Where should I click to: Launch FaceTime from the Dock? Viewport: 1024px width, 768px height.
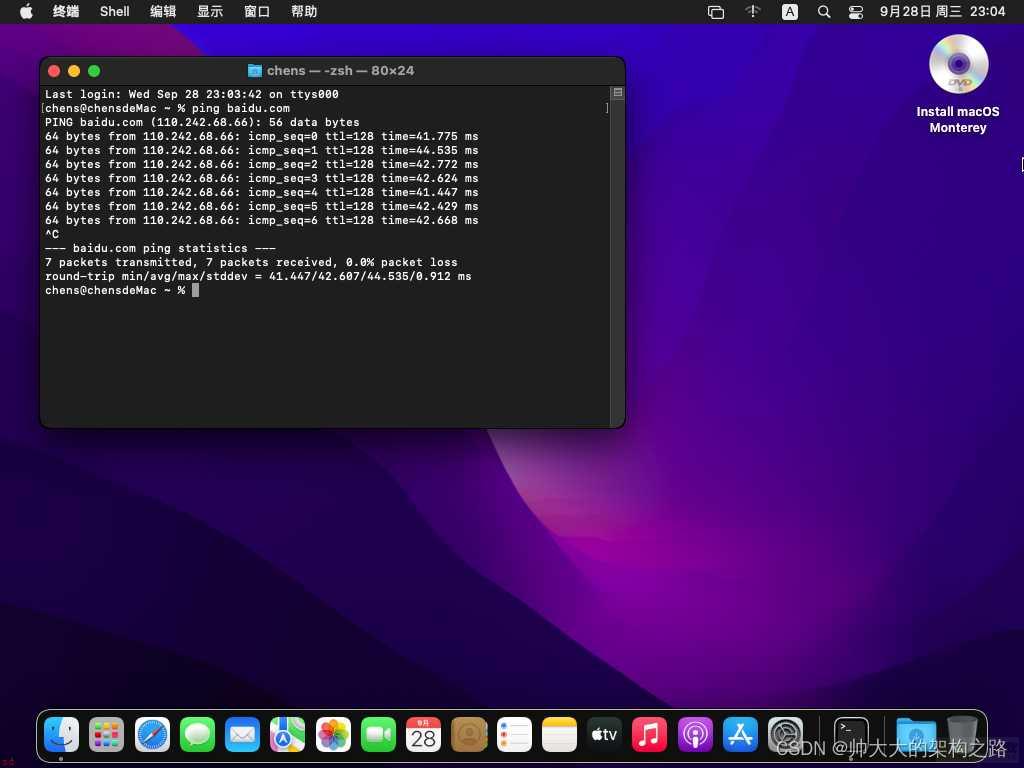pos(378,734)
